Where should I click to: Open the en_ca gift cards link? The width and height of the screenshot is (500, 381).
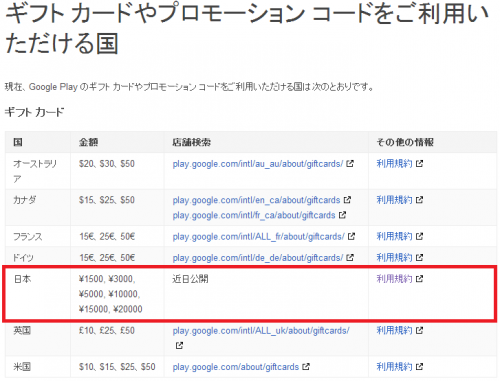click(x=256, y=200)
